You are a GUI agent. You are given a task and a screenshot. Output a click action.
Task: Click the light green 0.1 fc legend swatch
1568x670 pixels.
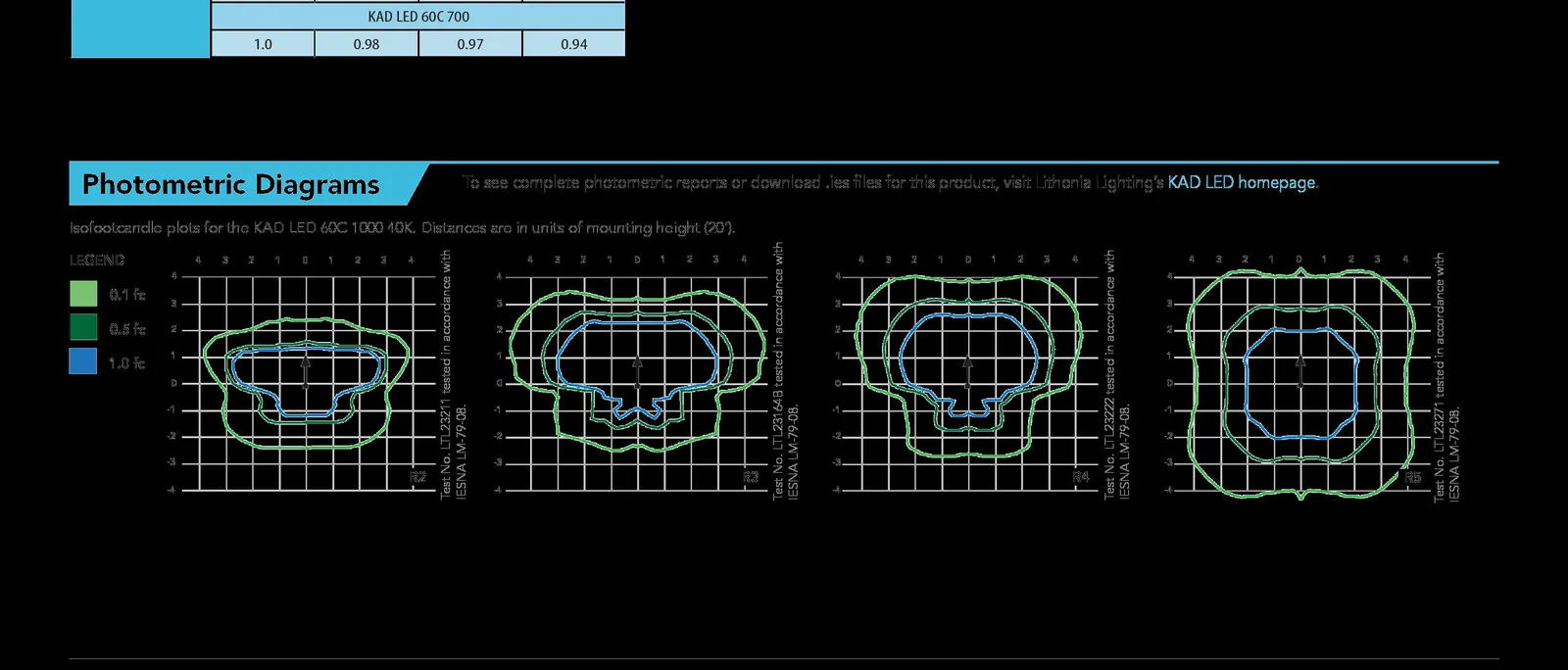[x=83, y=294]
